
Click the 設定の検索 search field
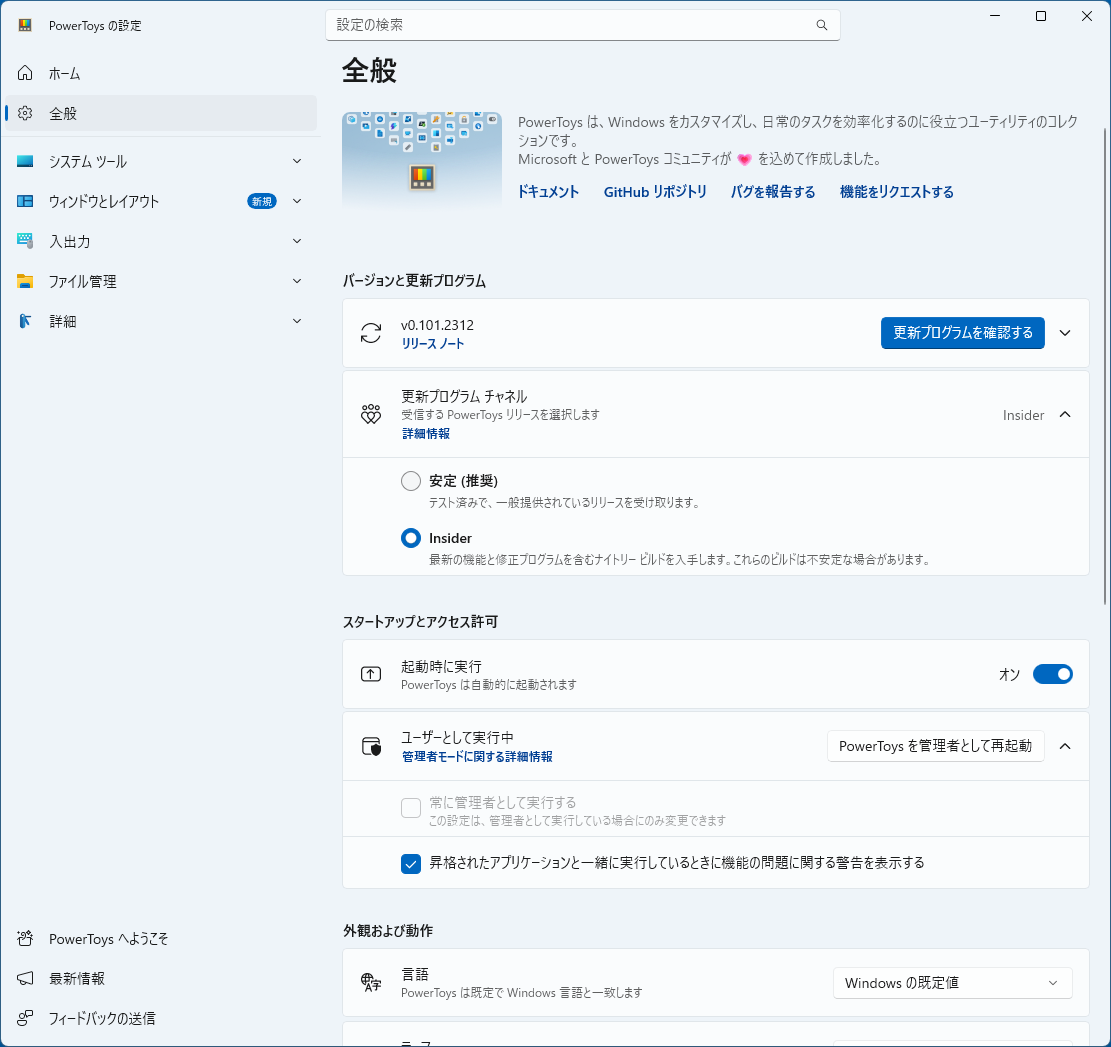coord(582,25)
